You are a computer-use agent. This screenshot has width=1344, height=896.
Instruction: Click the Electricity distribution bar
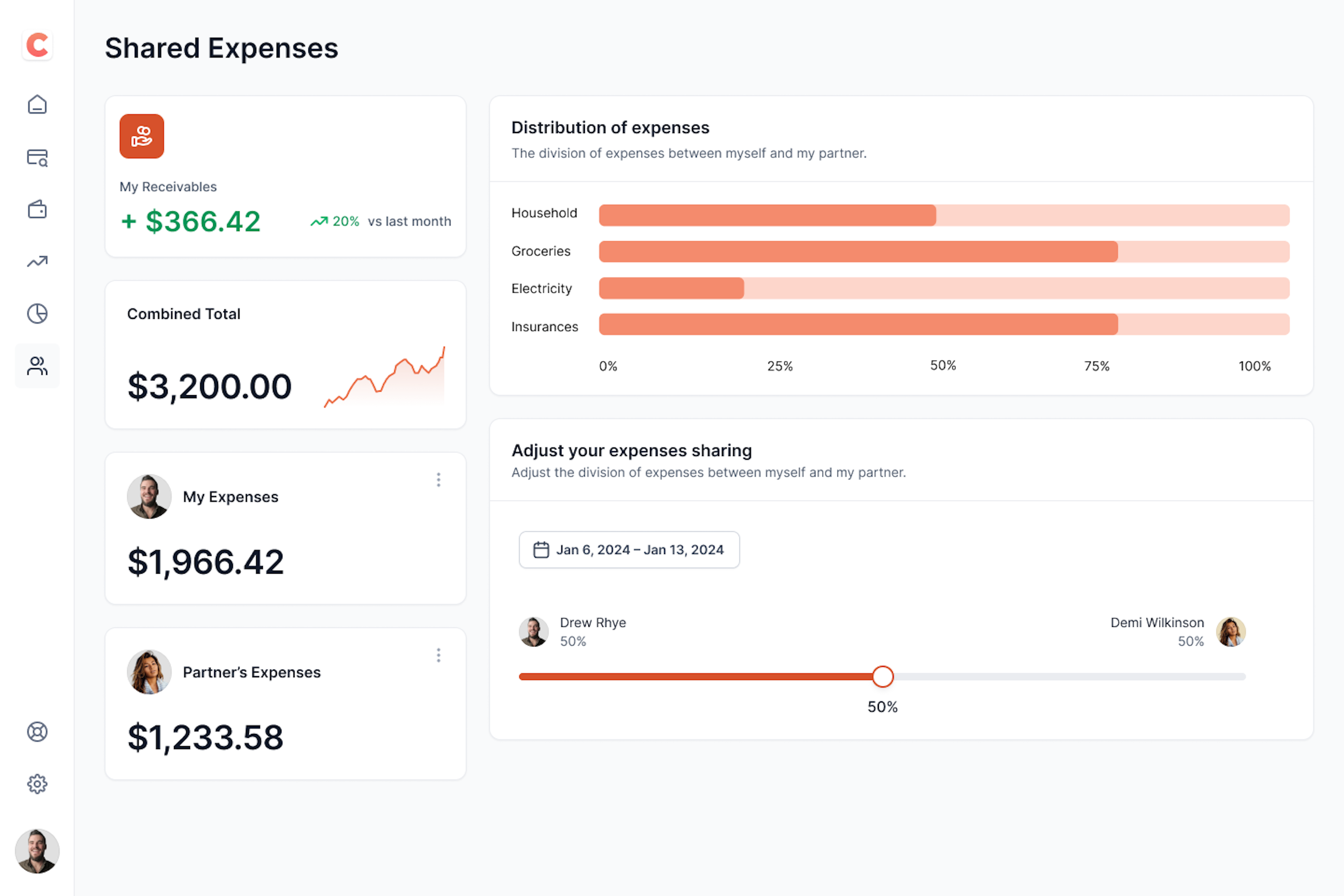coord(944,288)
